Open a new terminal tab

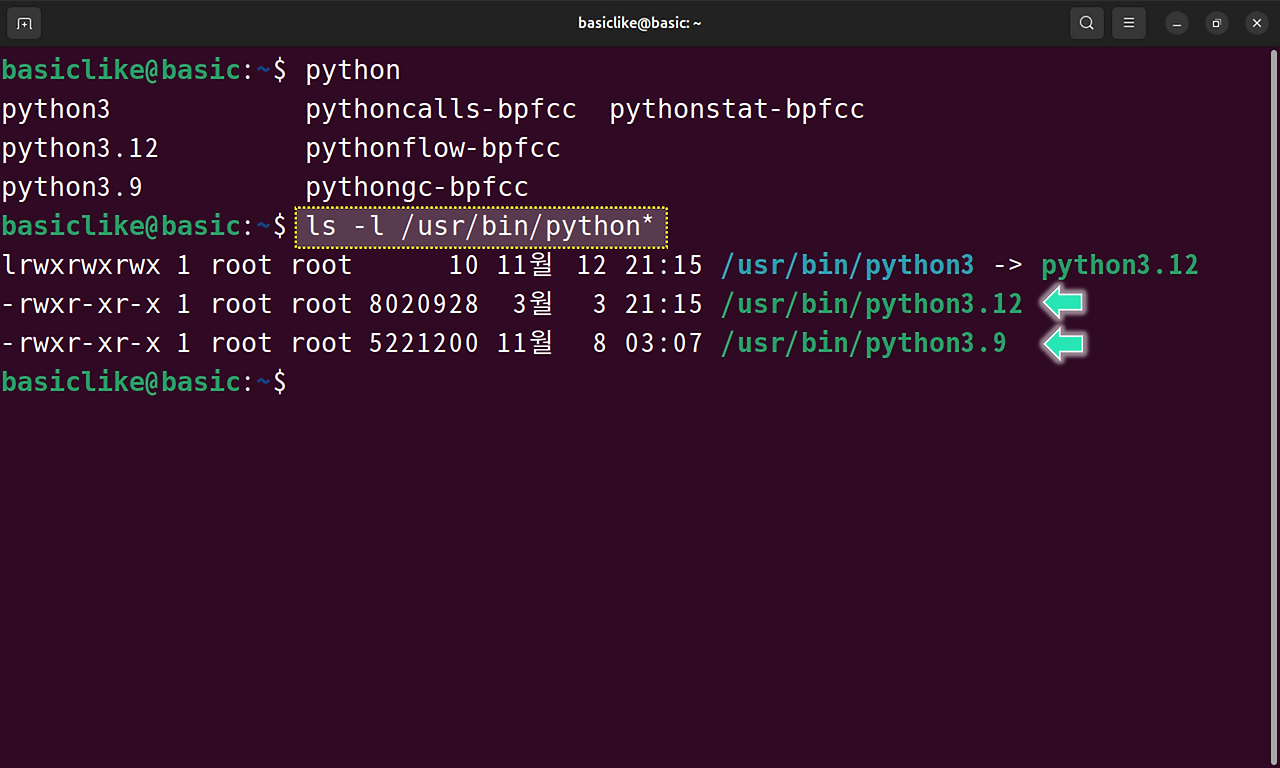click(x=24, y=23)
